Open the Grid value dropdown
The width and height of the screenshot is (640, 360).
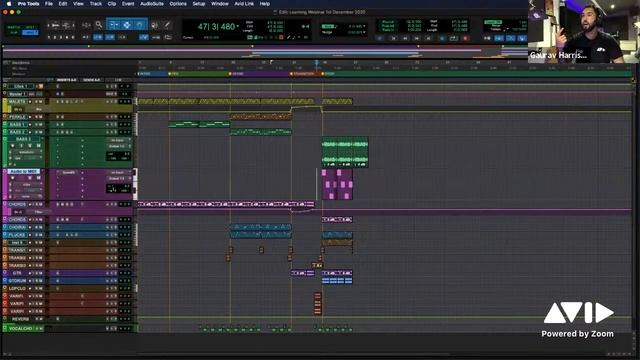click(x=364, y=26)
